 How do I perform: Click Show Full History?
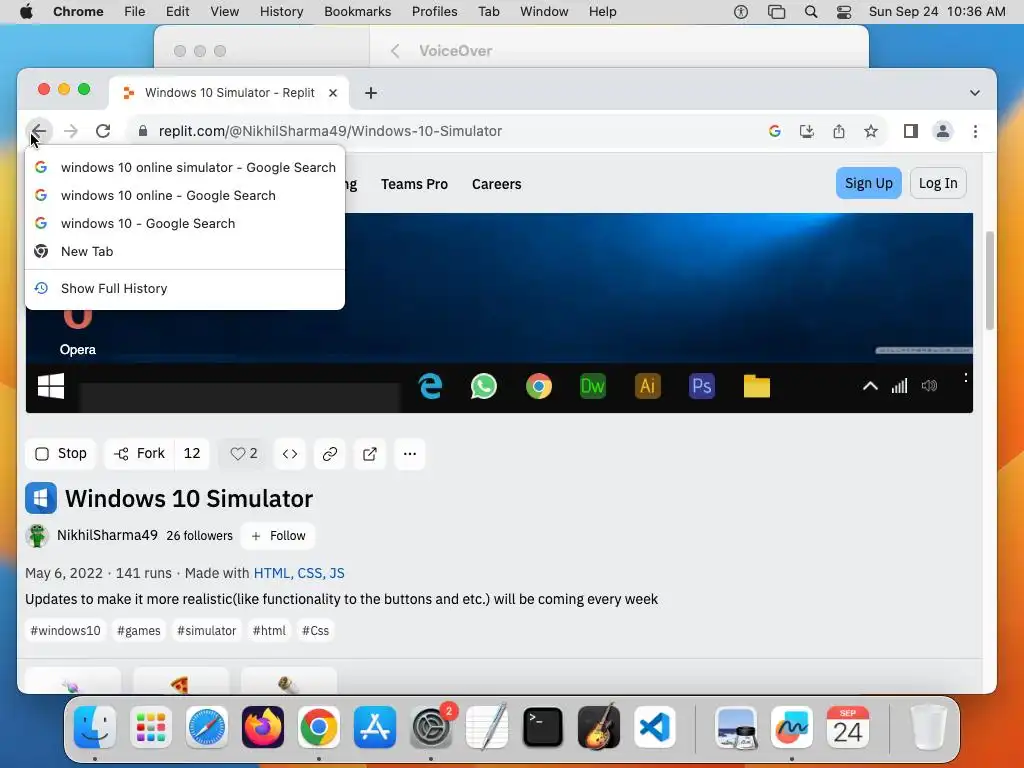(x=185, y=288)
